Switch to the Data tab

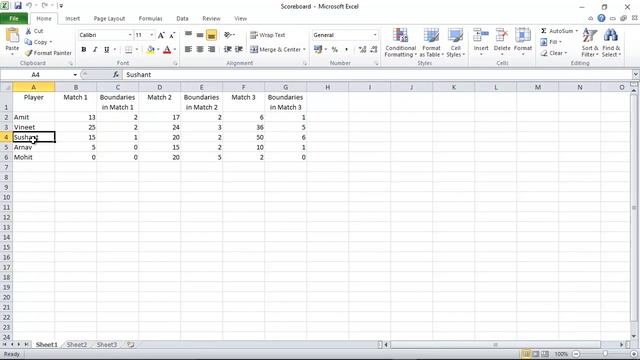click(182, 18)
